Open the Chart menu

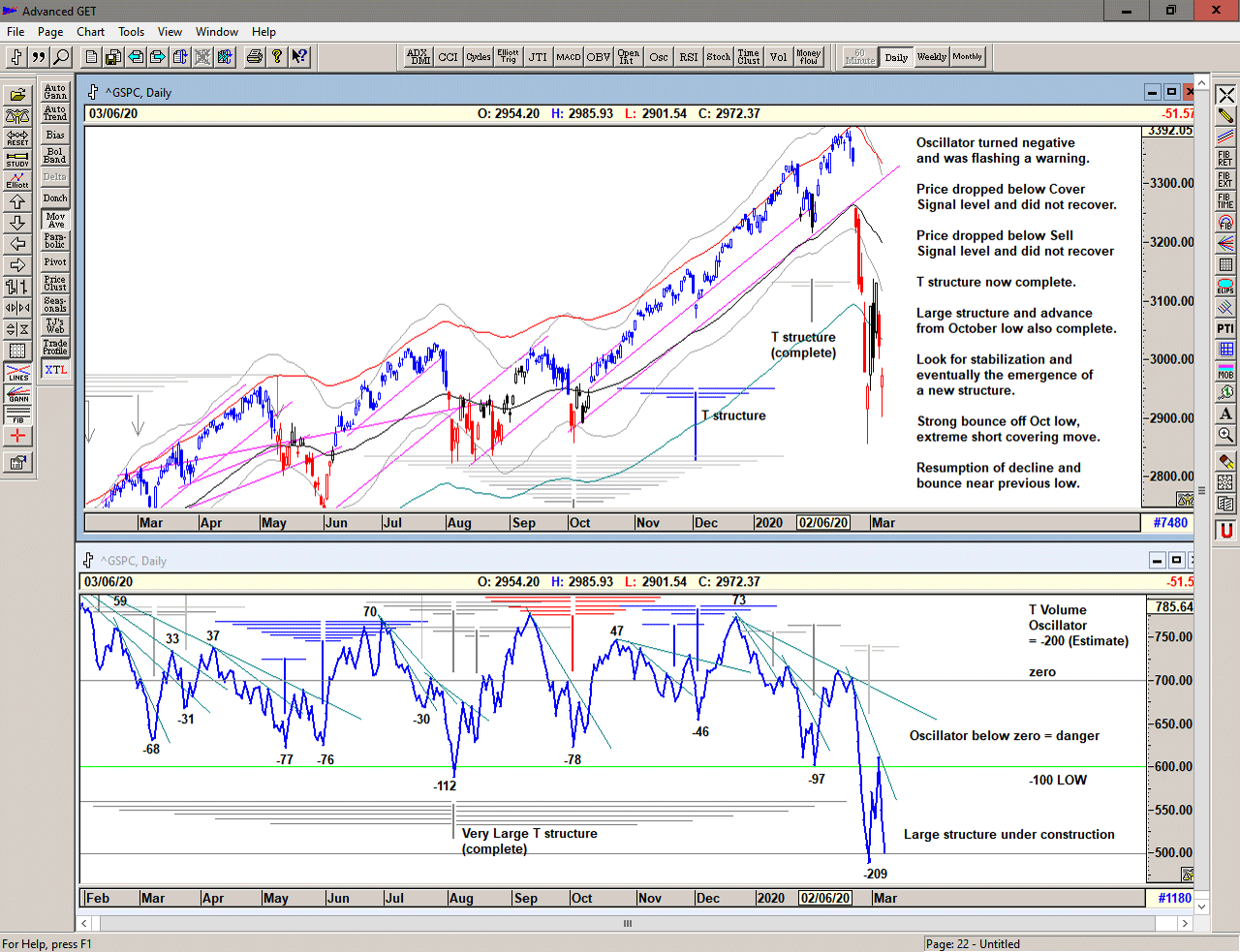click(90, 32)
